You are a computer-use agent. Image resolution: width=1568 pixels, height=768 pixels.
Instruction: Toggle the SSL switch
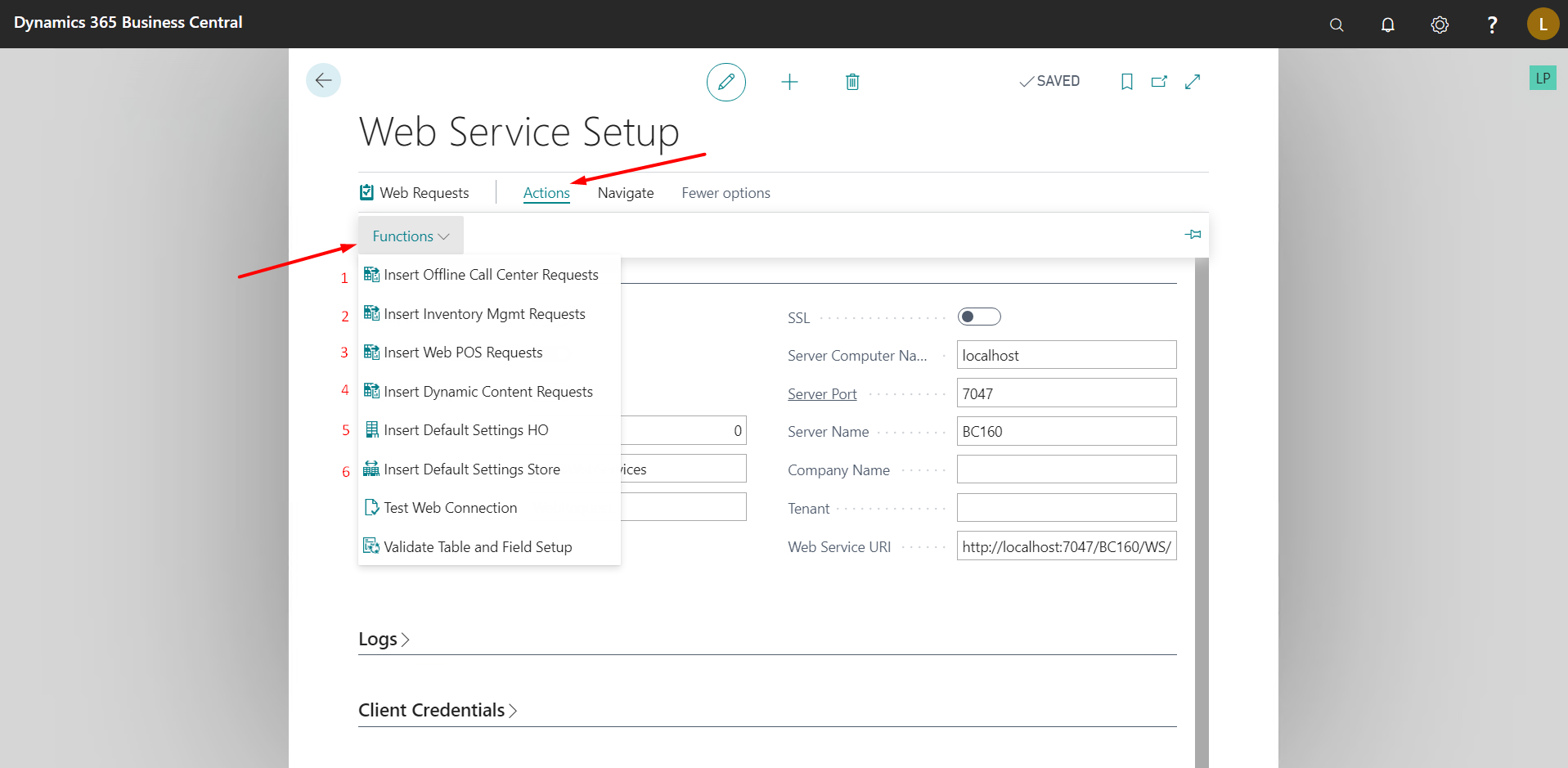[x=979, y=317]
